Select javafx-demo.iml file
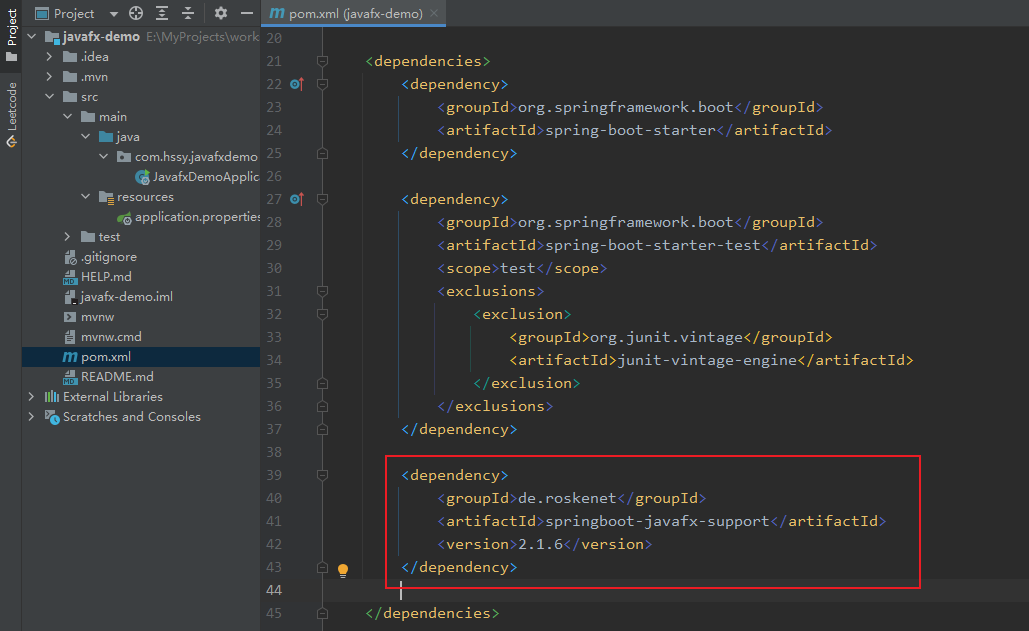The height and width of the screenshot is (631, 1029). tap(127, 297)
